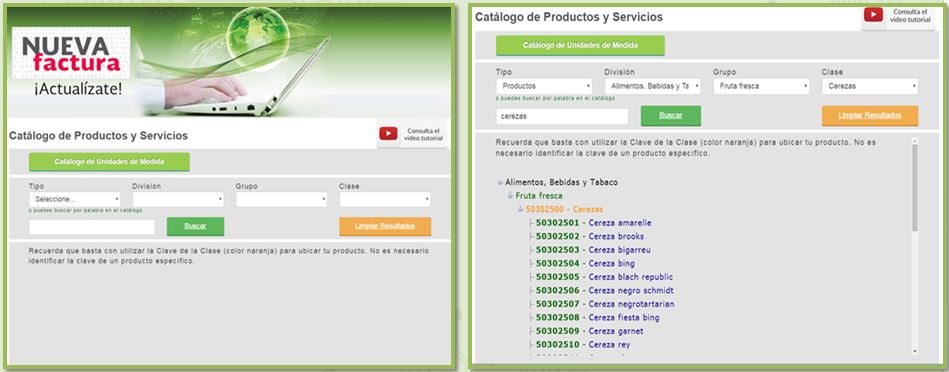Click the search field containing cerezas

pyautogui.click(x=562, y=116)
